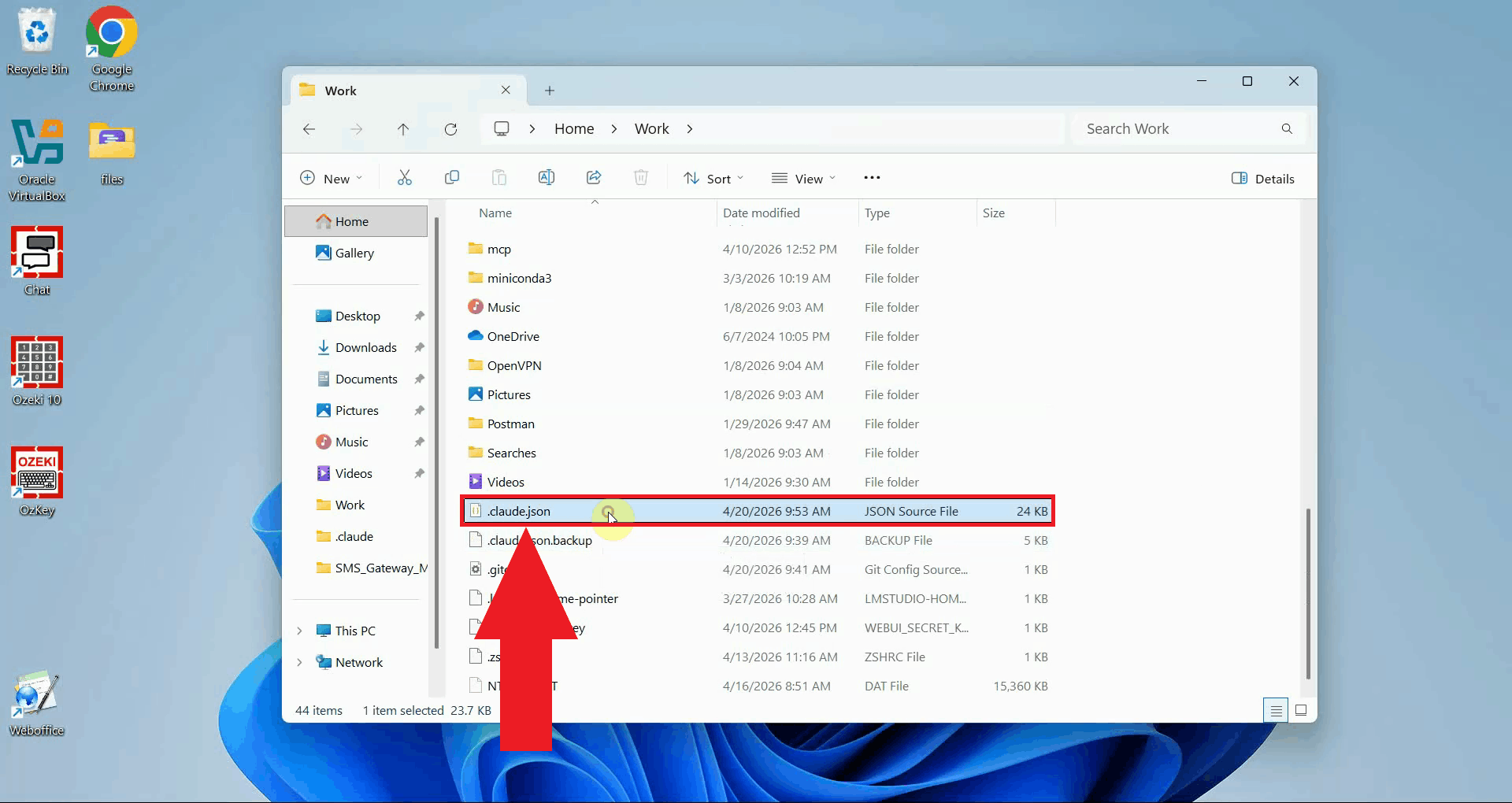Open the View dropdown menu
1512x803 pixels.
point(803,179)
